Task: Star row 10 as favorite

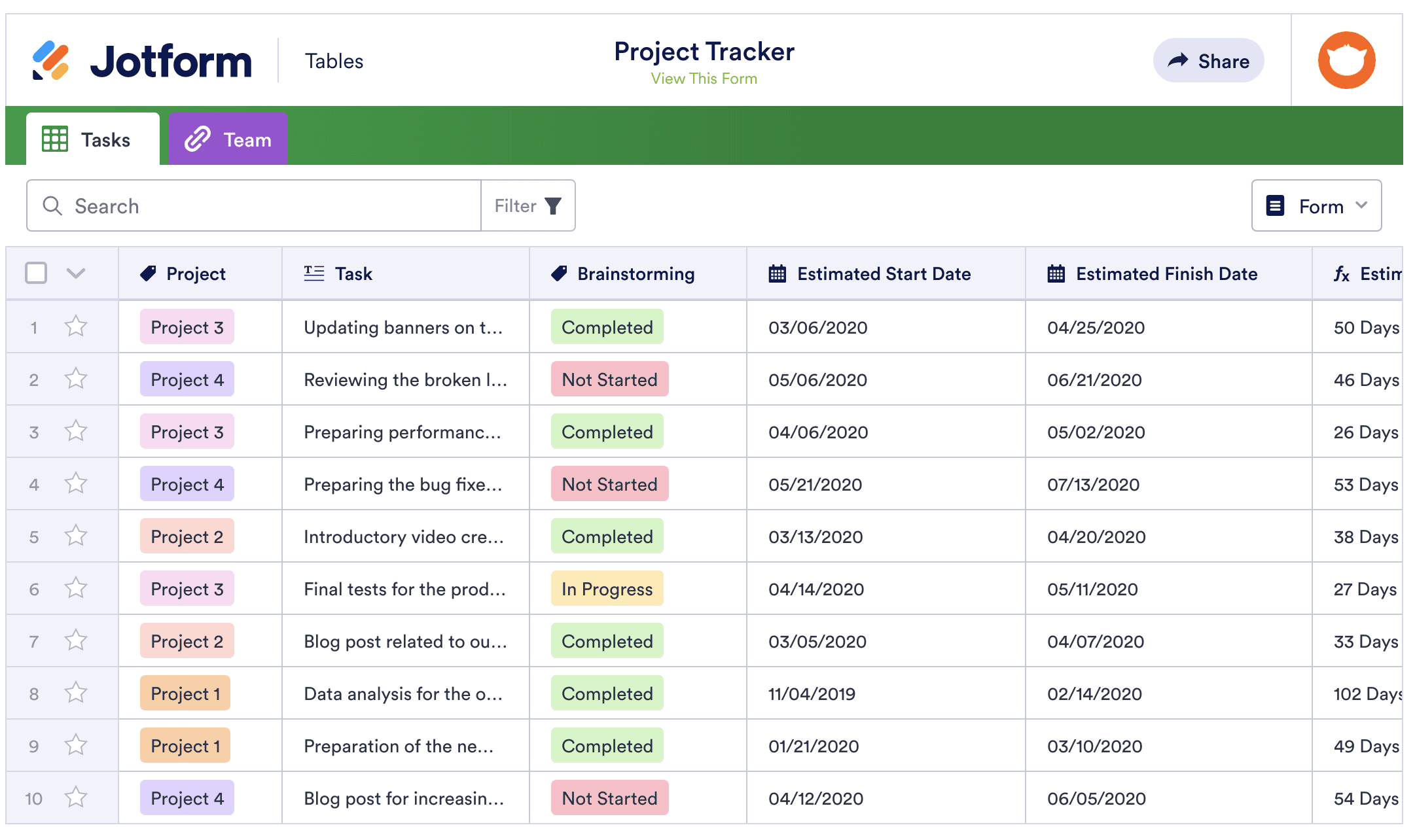Action: click(x=76, y=797)
